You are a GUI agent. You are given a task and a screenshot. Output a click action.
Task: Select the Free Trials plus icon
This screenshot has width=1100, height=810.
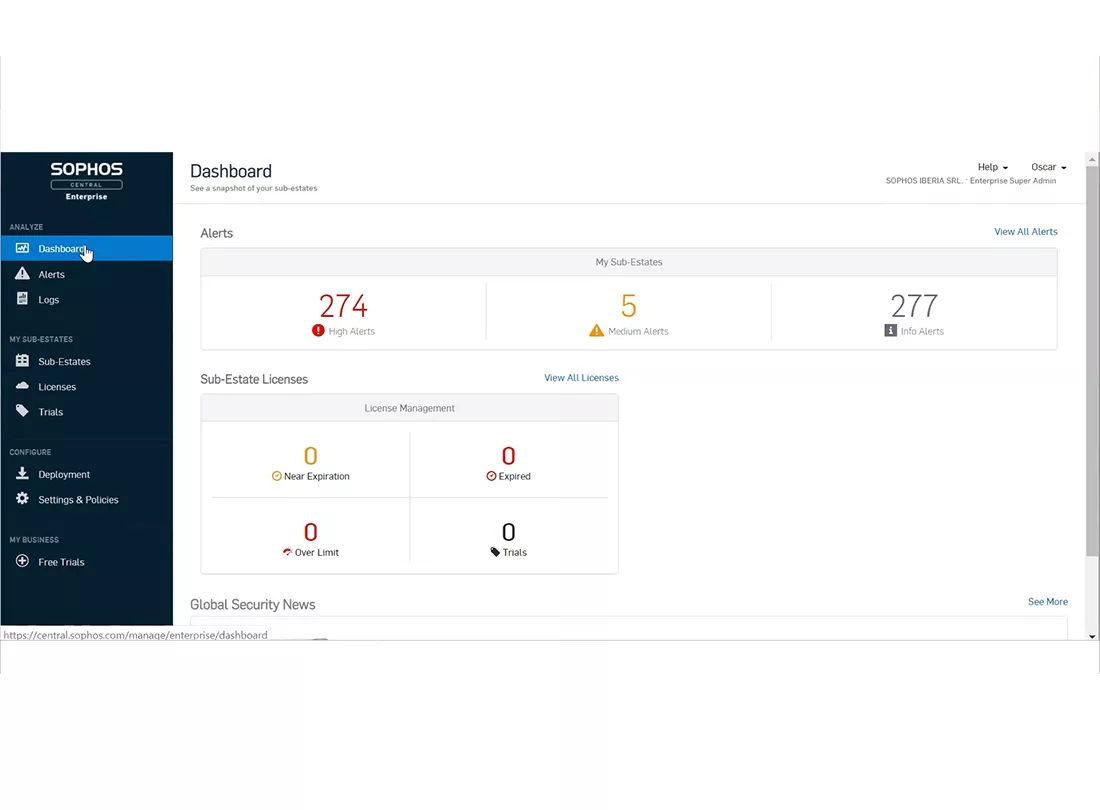pyautogui.click(x=22, y=561)
